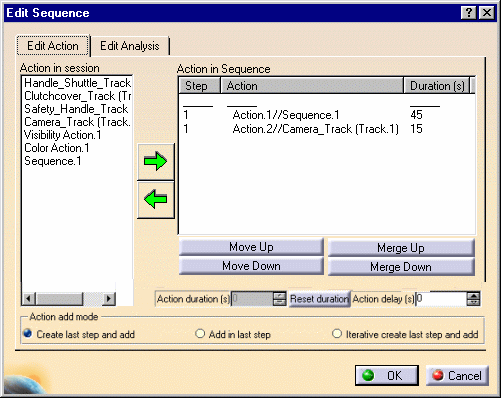This screenshot has width=501, height=398.
Task: Select Handle_Shuttle_Track in session list
Action: [77, 83]
